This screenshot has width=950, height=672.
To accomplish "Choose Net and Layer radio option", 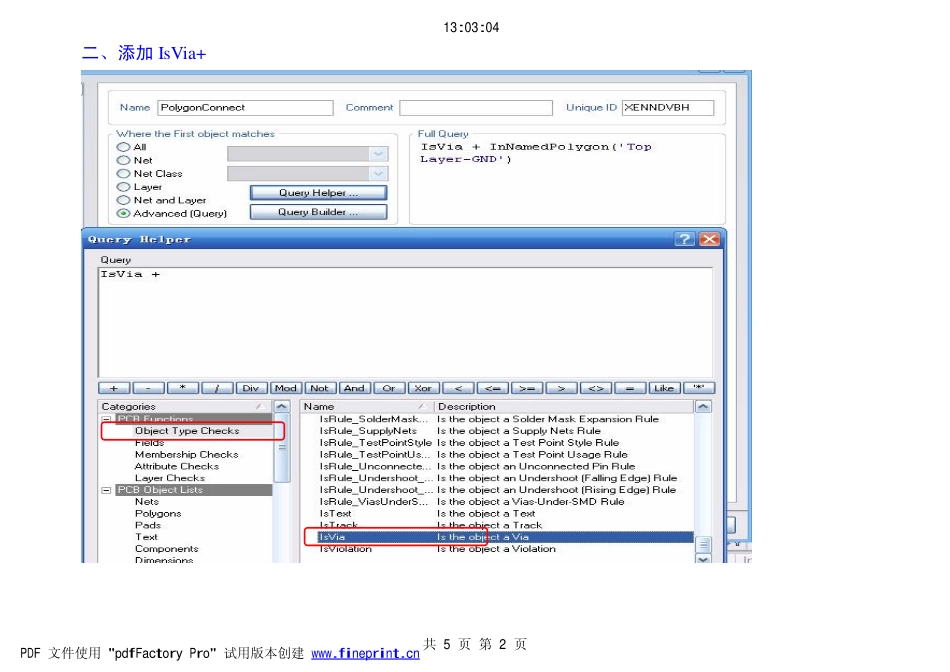I will [124, 200].
